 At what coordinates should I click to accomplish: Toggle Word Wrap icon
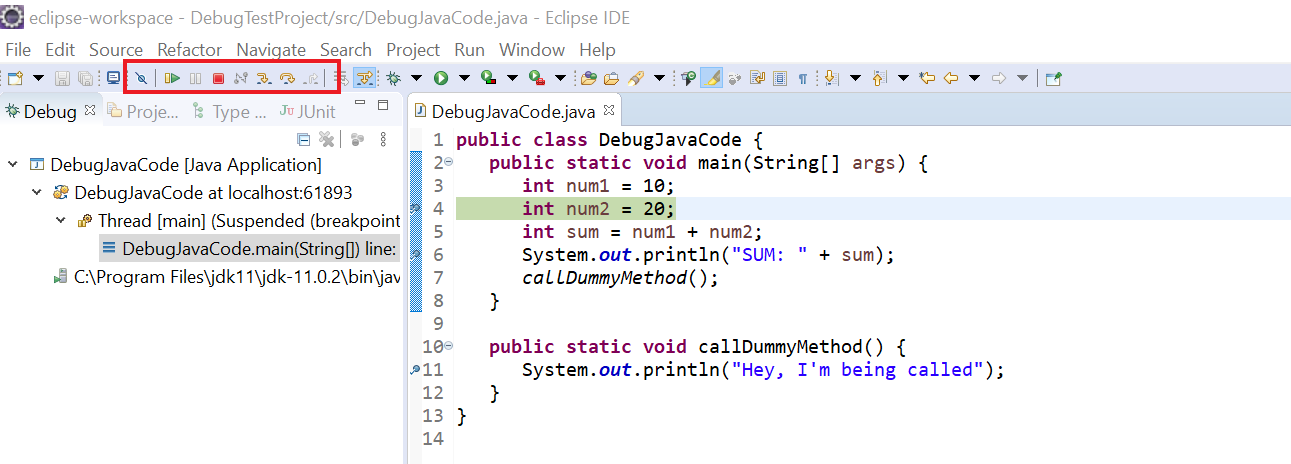(x=757, y=77)
